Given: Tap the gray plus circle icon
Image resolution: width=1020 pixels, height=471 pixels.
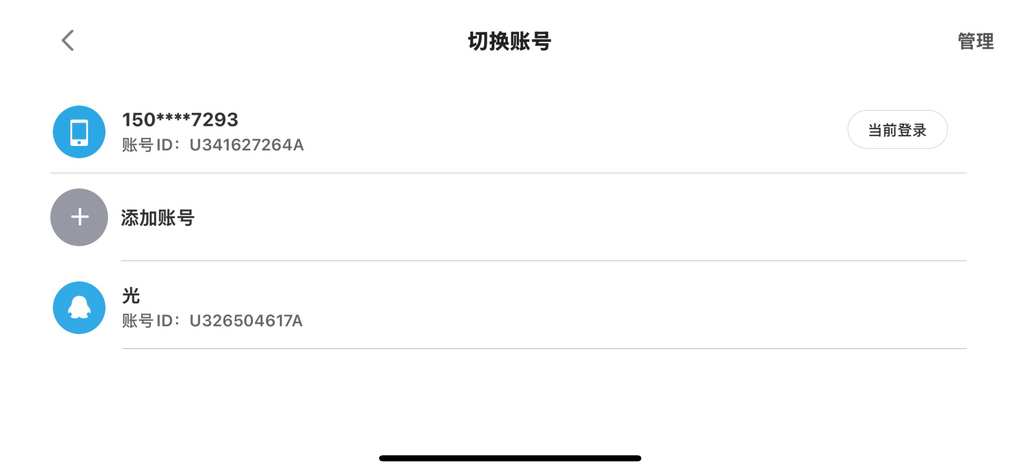Looking at the screenshot, I should [79, 217].
